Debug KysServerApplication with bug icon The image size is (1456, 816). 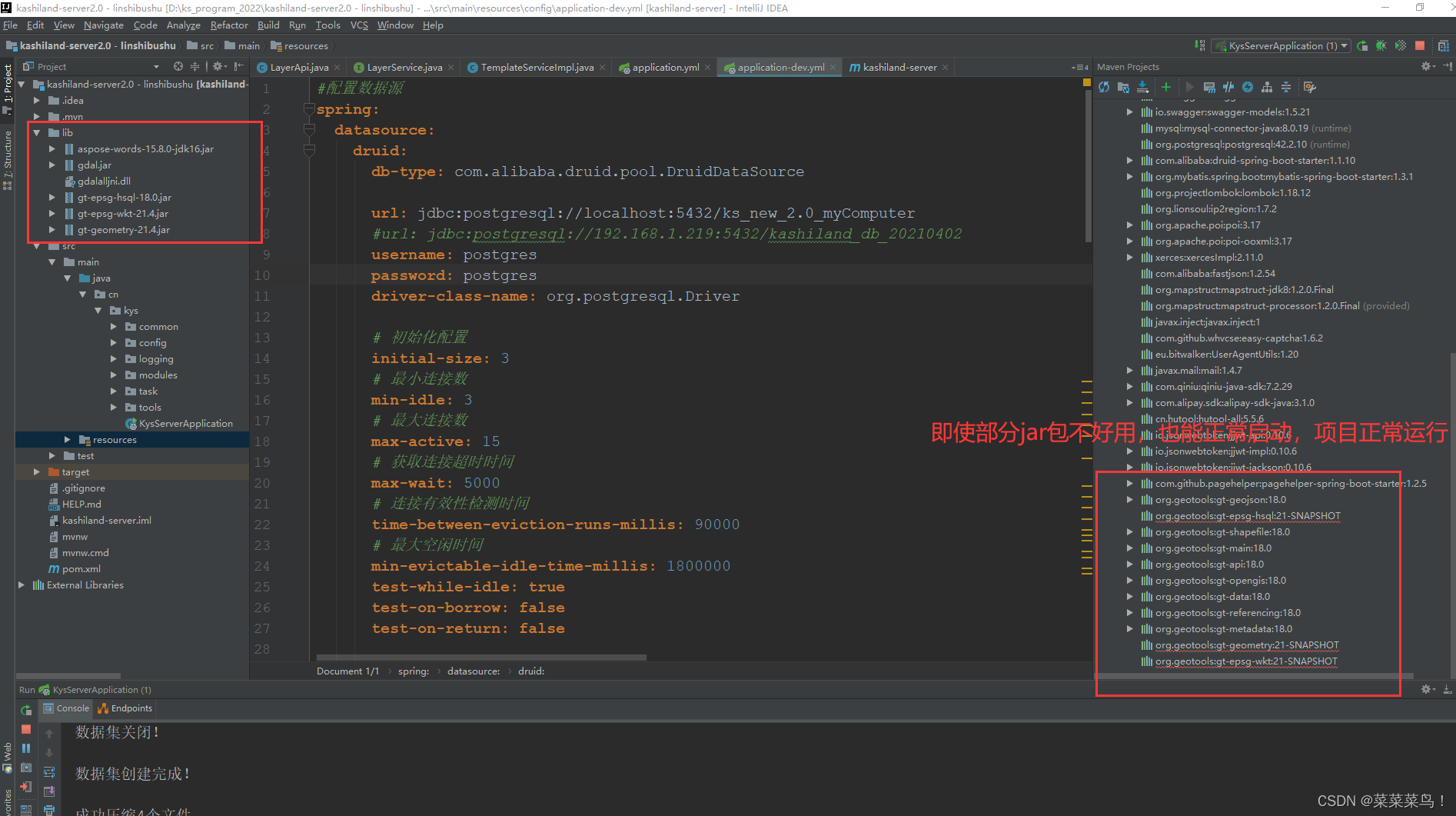[1381, 46]
